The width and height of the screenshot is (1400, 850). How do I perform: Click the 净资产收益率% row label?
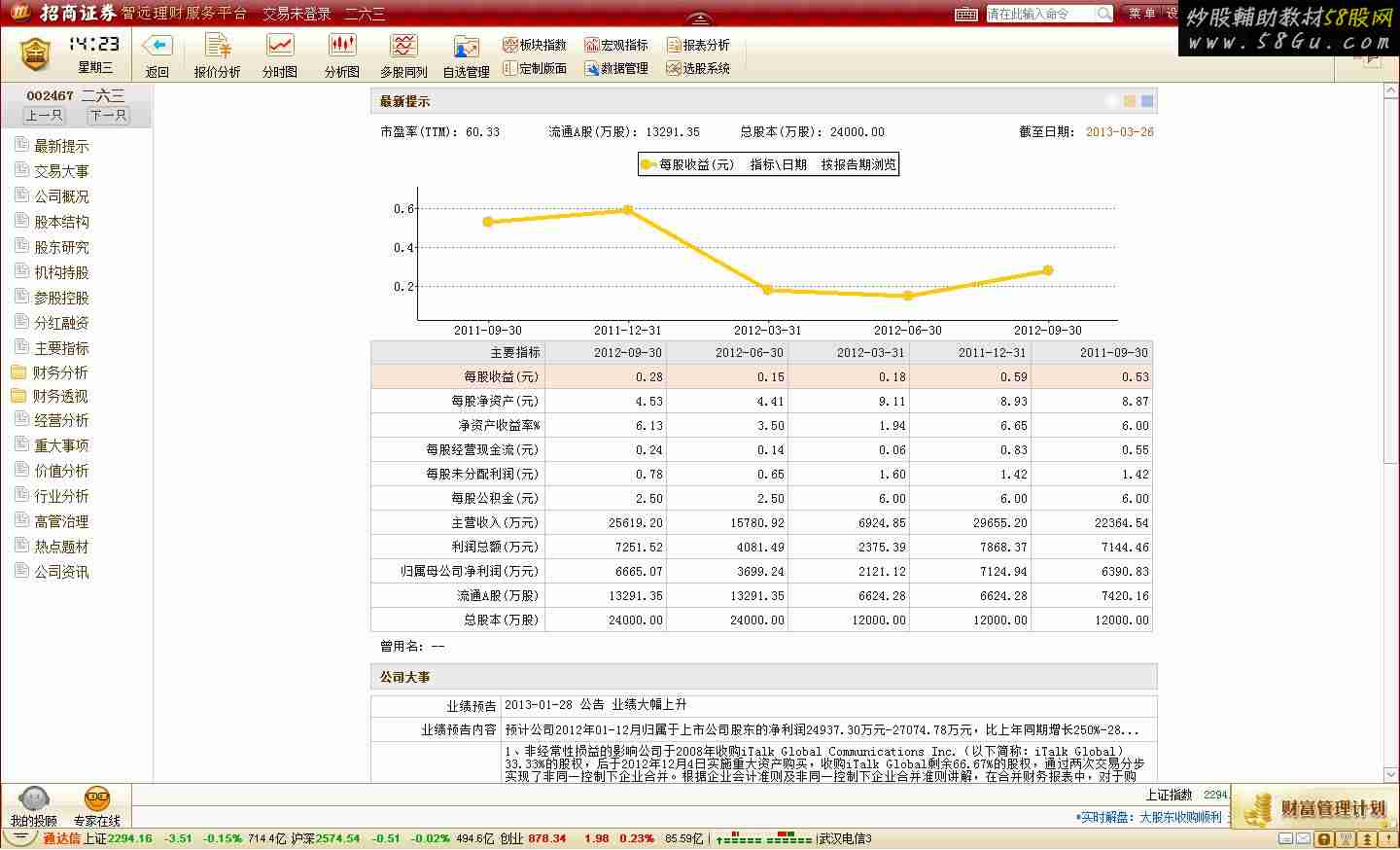tap(500, 426)
